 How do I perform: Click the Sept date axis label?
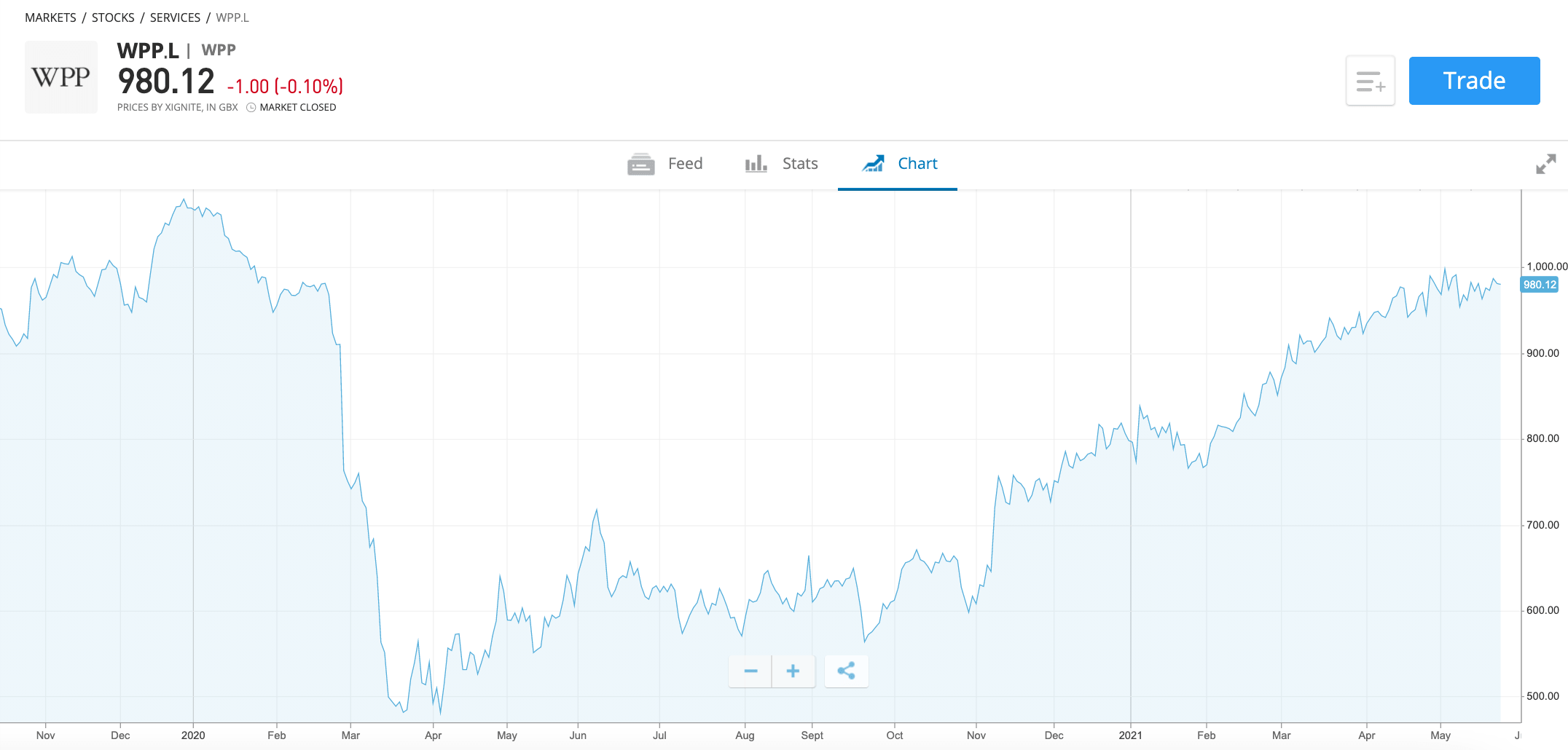(x=812, y=735)
